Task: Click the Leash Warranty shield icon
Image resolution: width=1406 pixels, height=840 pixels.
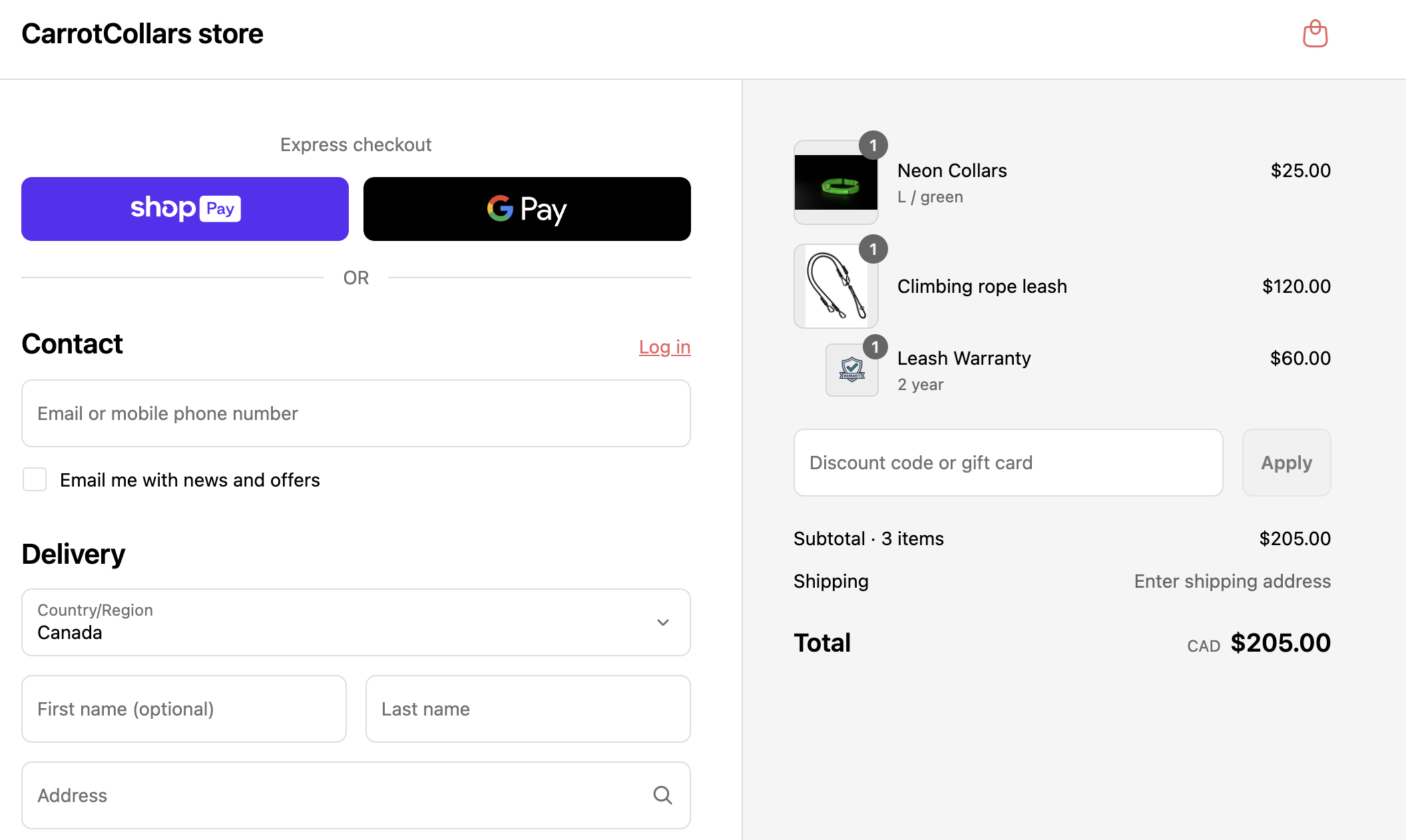Action: (851, 370)
